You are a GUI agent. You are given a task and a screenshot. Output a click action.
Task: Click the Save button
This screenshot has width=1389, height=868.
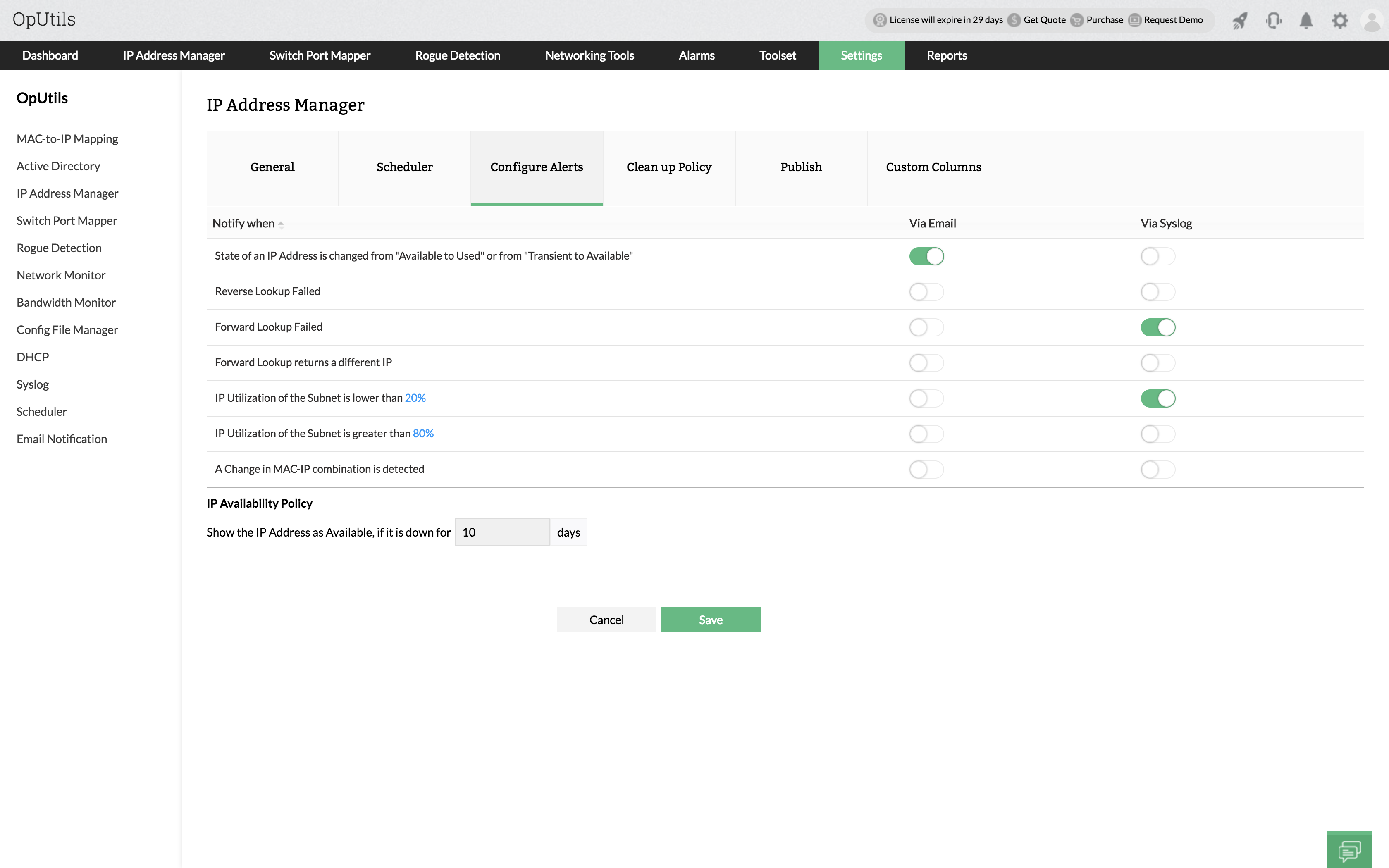[711, 620]
